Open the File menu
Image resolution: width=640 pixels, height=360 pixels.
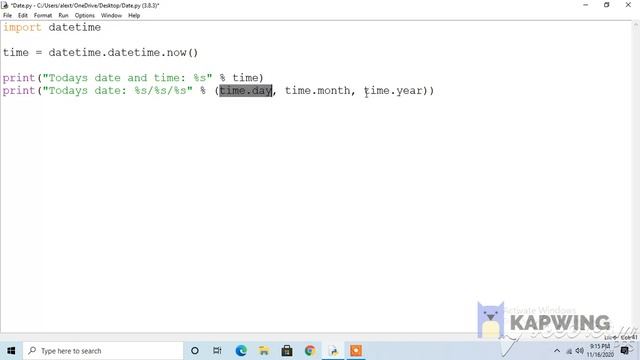(7, 16)
